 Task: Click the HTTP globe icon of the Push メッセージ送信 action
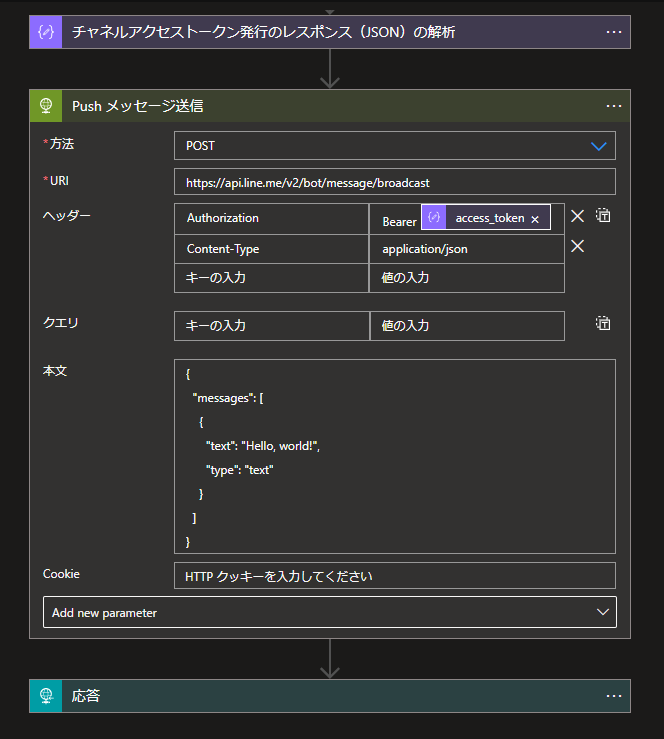(46, 106)
